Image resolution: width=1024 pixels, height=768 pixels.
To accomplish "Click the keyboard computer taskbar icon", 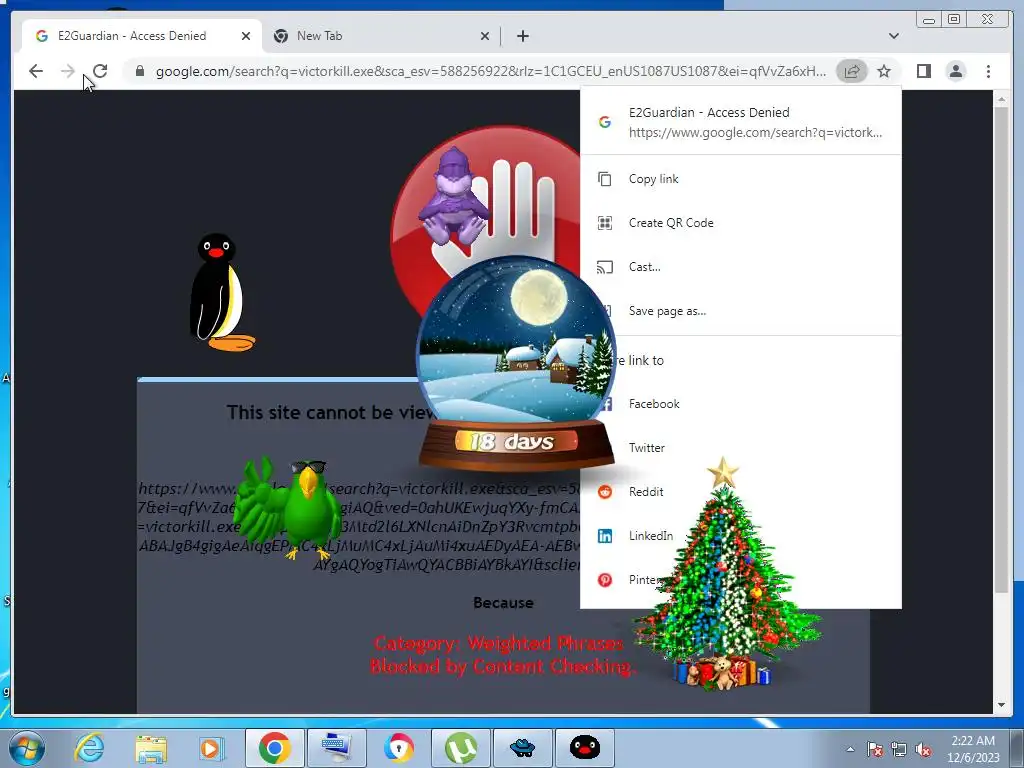I will pos(337,748).
